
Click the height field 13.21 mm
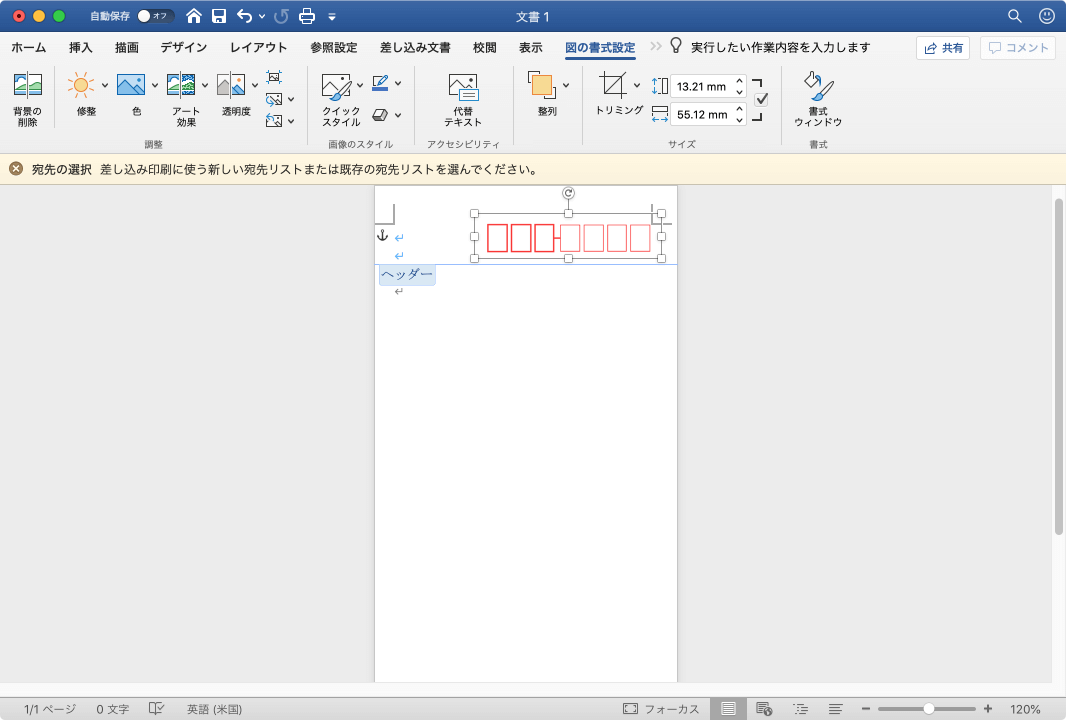pyautogui.click(x=702, y=86)
